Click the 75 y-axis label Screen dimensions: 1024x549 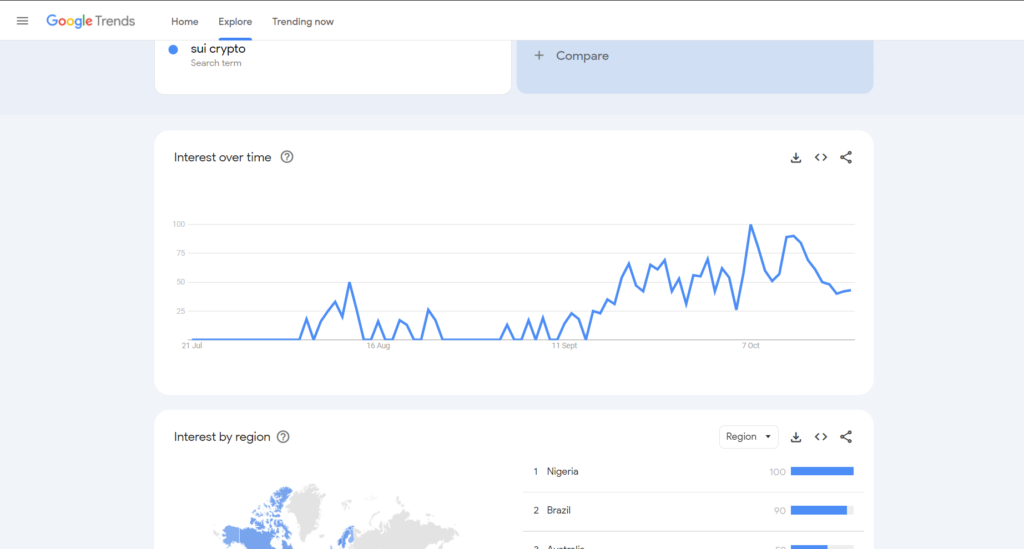(181, 253)
